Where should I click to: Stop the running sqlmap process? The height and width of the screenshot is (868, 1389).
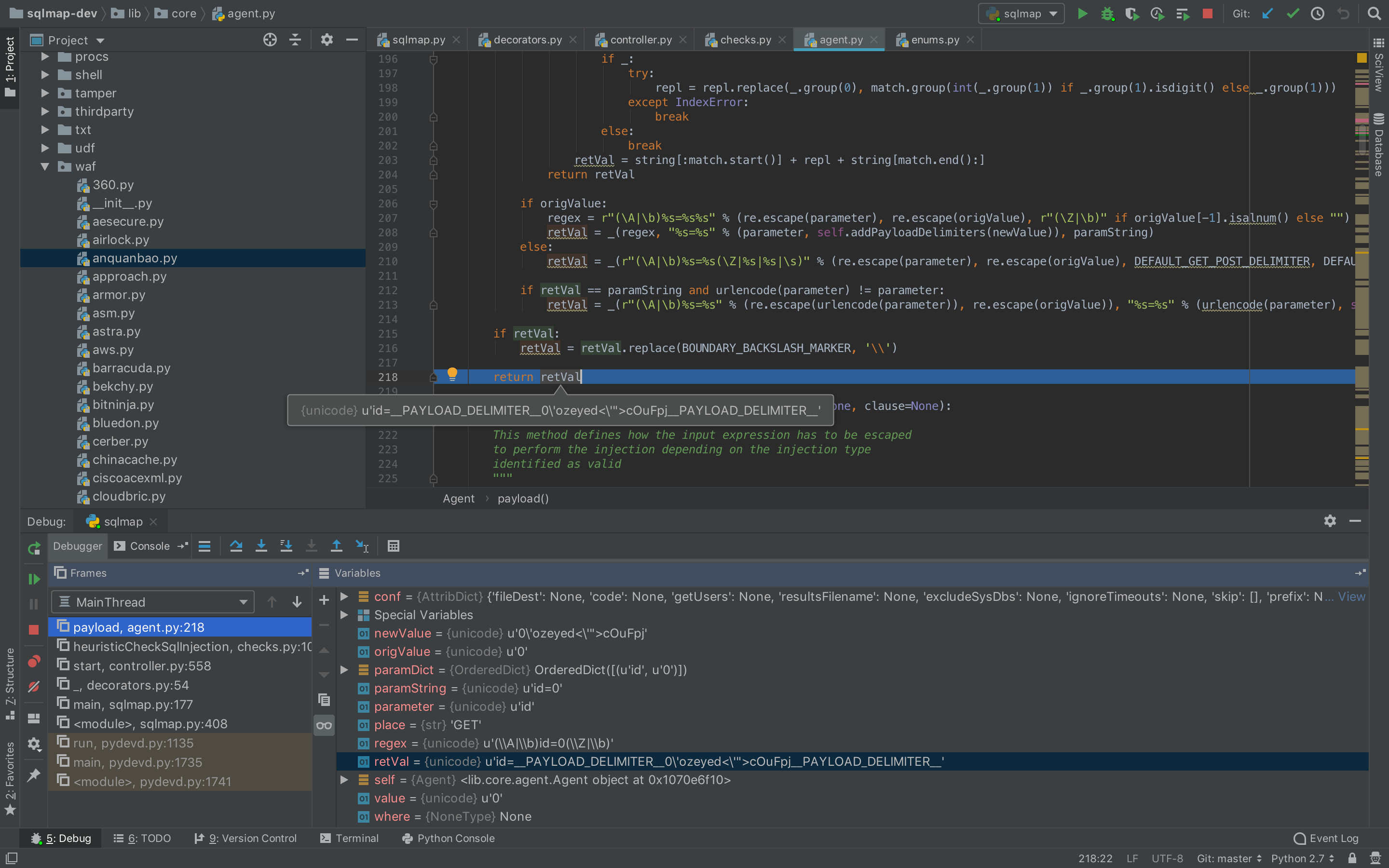1208,13
